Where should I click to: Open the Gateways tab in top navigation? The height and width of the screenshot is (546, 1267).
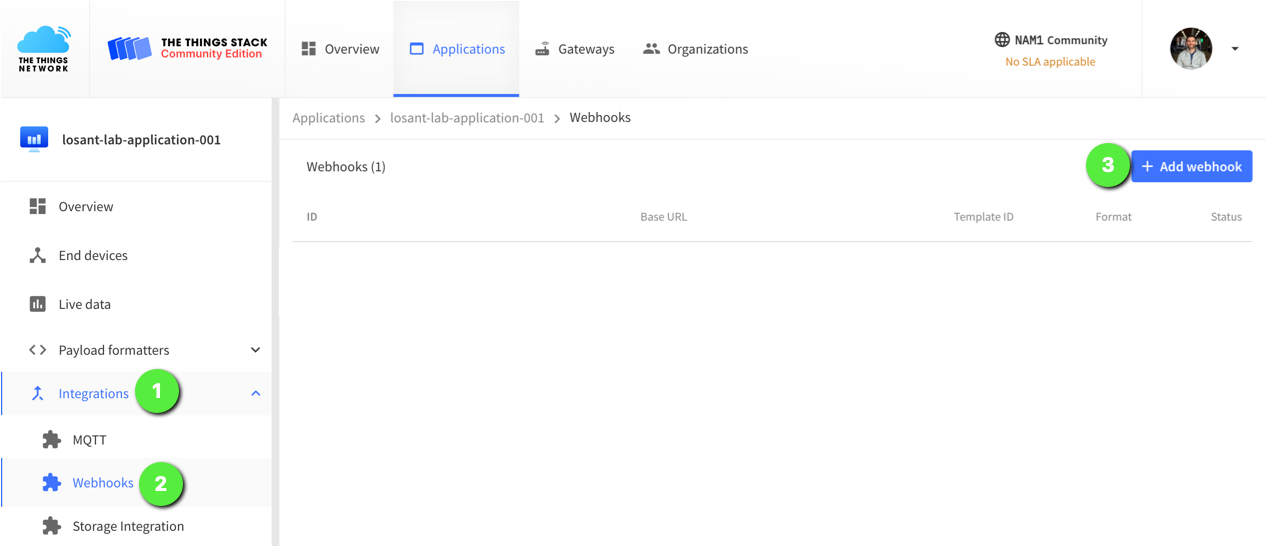(x=575, y=48)
